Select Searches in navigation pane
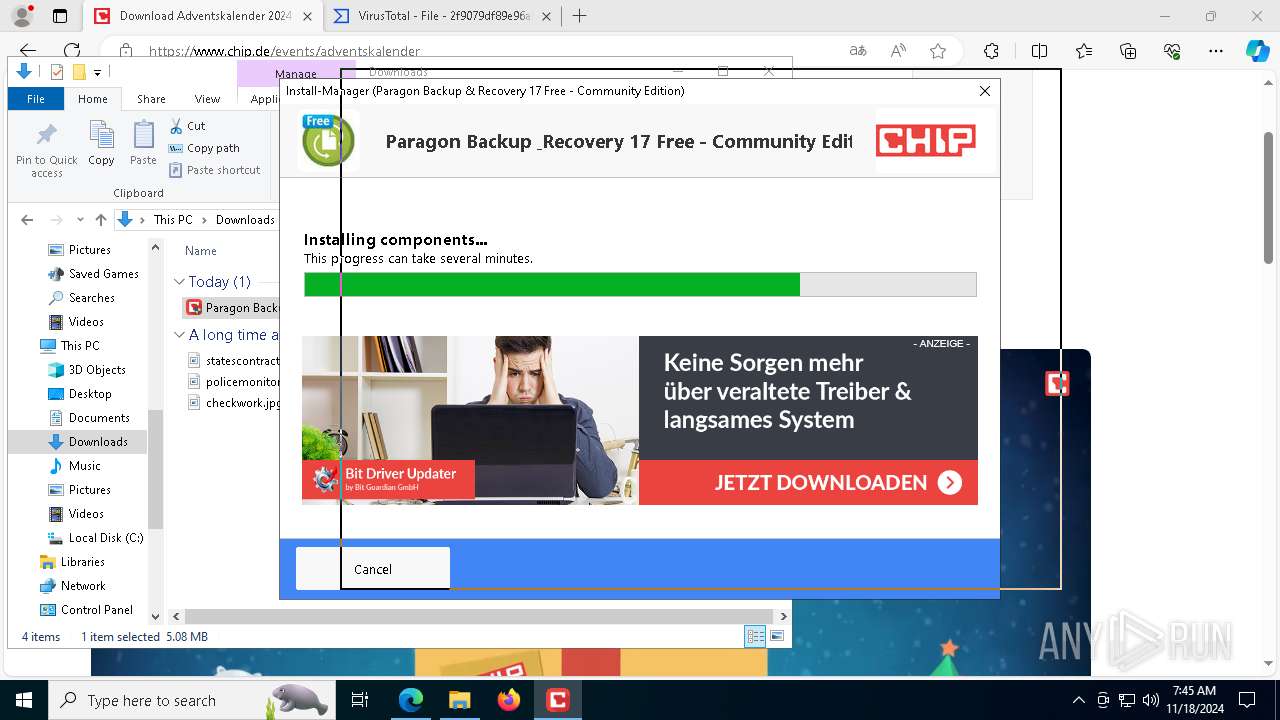Viewport: 1280px width, 720px height. [92, 298]
